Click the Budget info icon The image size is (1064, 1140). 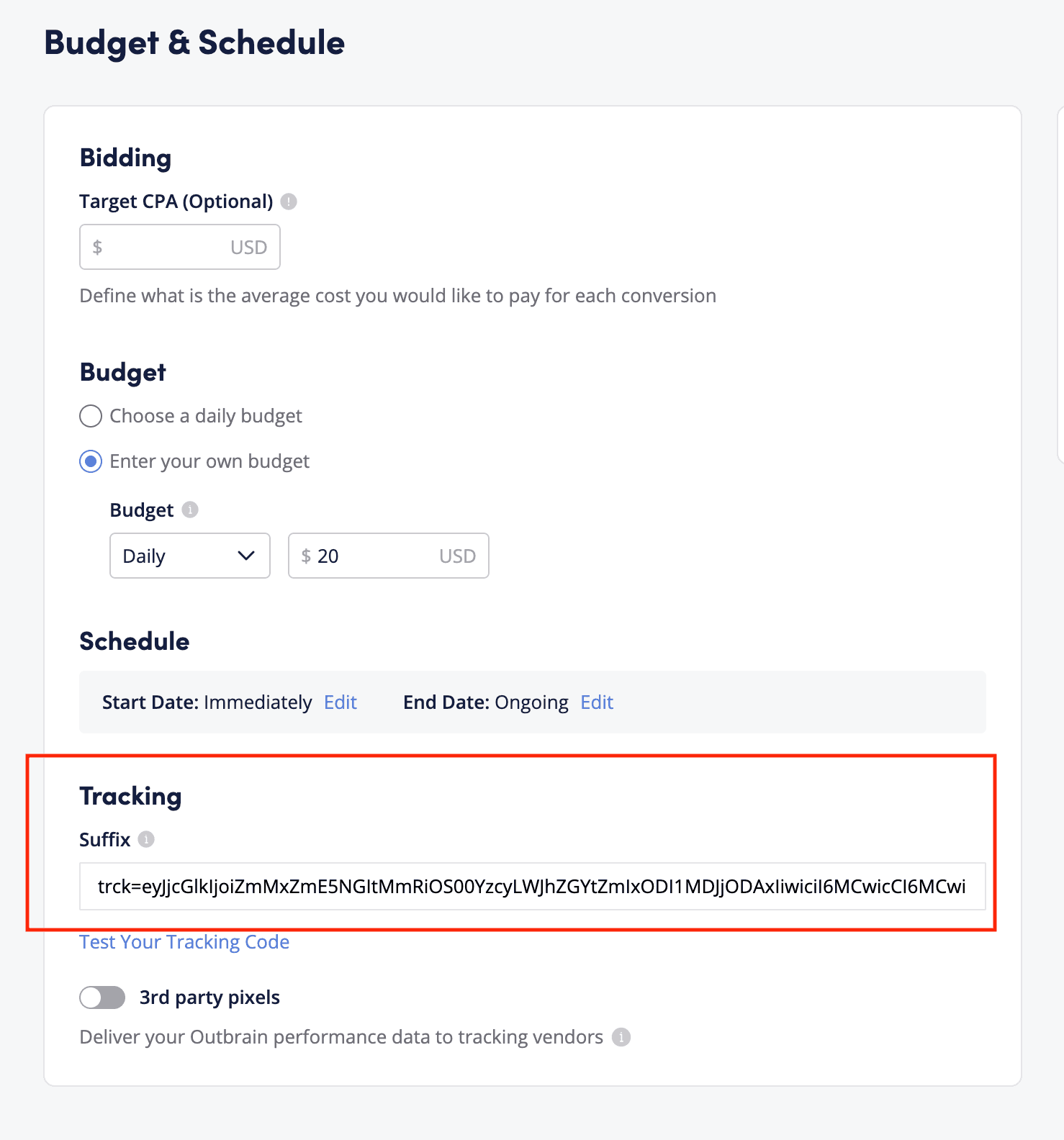pos(190,510)
